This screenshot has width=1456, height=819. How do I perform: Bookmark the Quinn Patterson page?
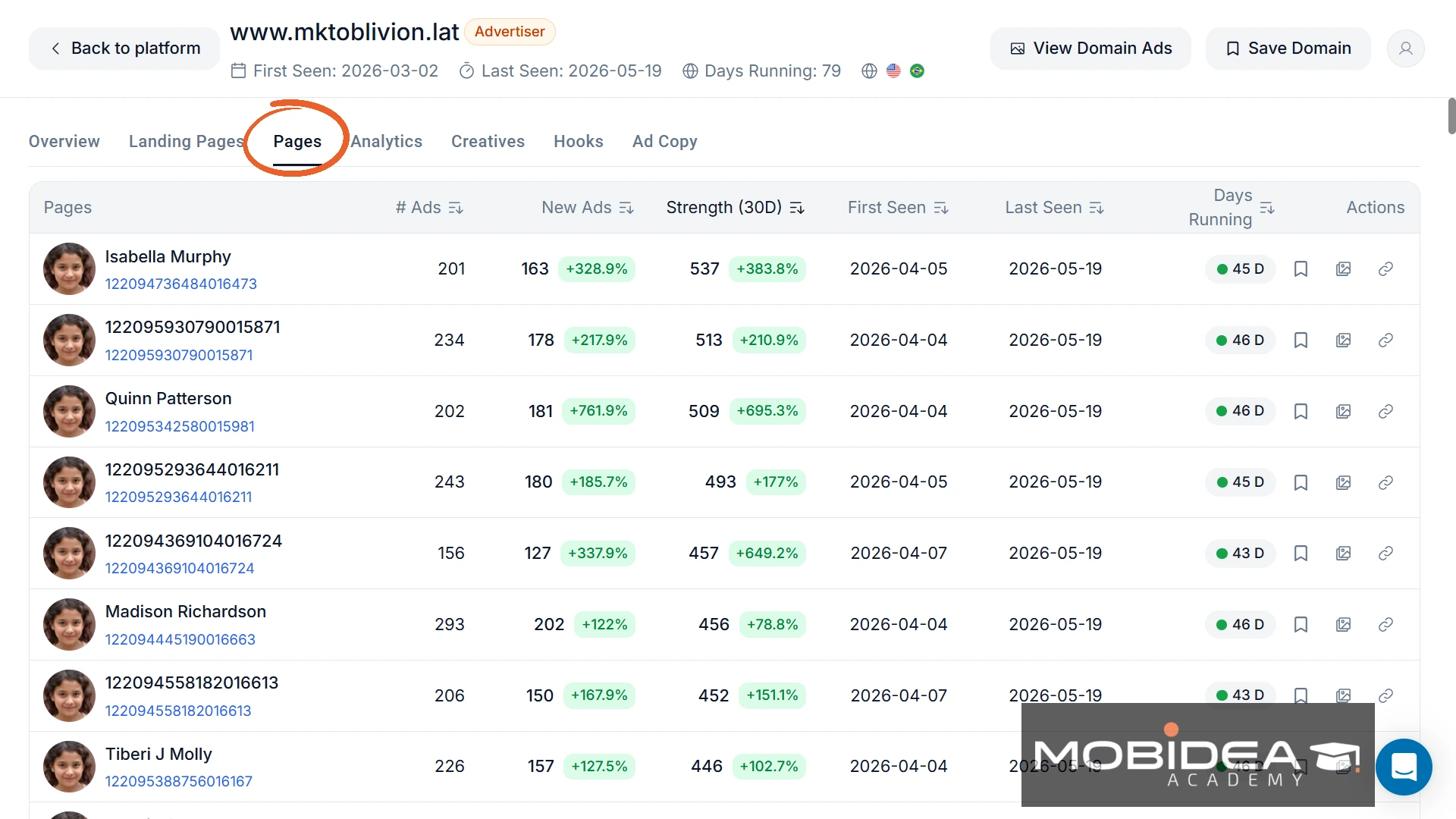[1301, 411]
